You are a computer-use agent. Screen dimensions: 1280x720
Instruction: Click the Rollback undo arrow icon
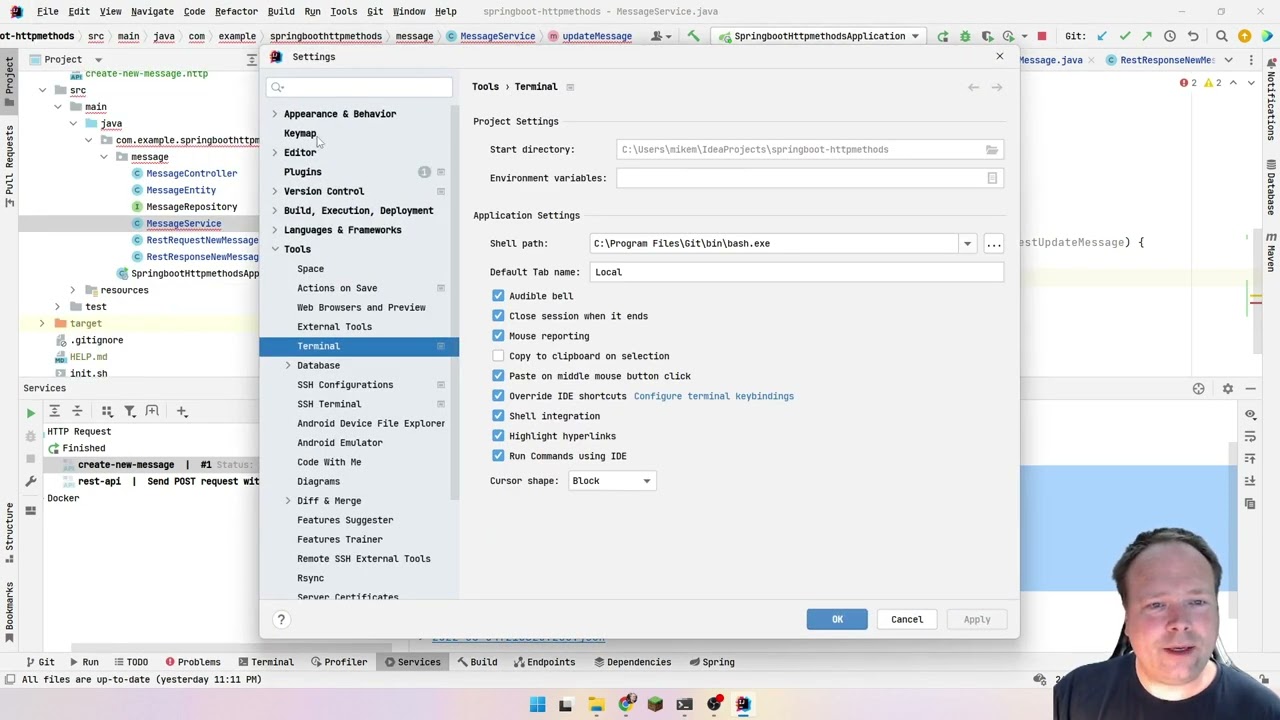coord(1193,36)
